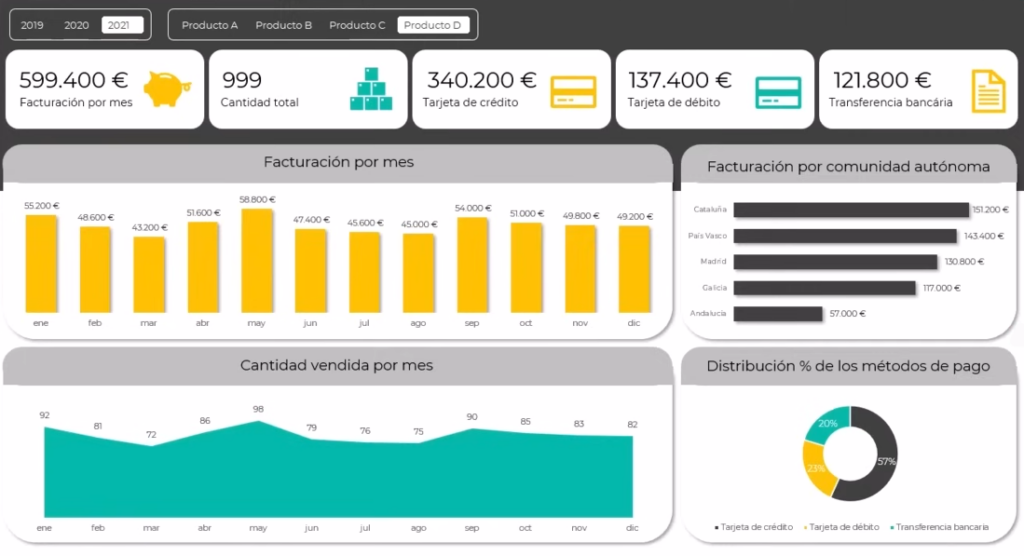Image resolution: width=1024 pixels, height=556 pixels.
Task: Select the ene bar in billing chart
Action: click(41, 264)
